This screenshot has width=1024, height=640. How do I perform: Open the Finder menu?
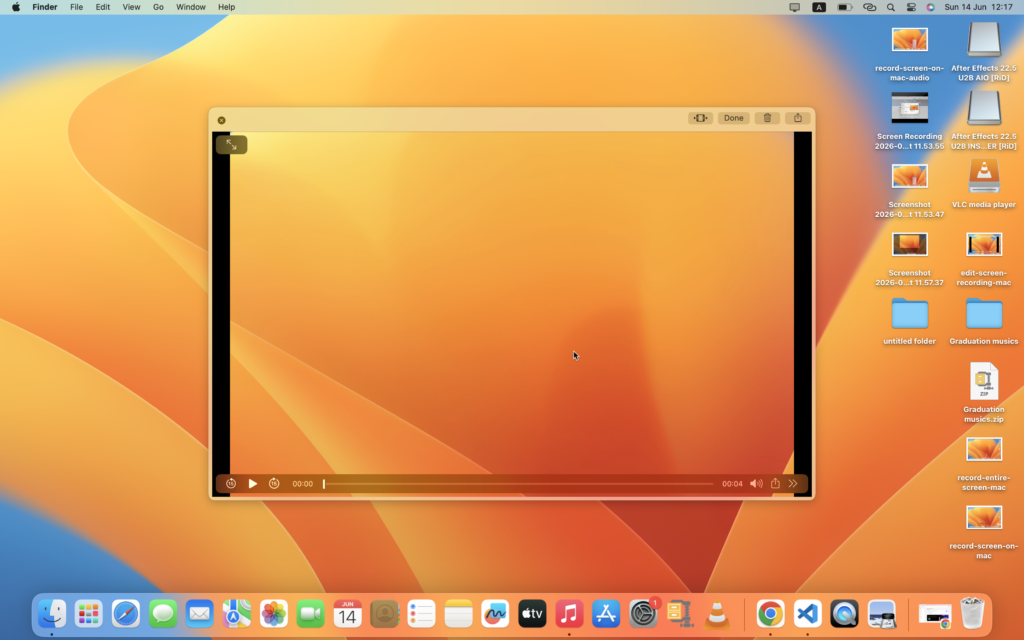pyautogui.click(x=45, y=7)
